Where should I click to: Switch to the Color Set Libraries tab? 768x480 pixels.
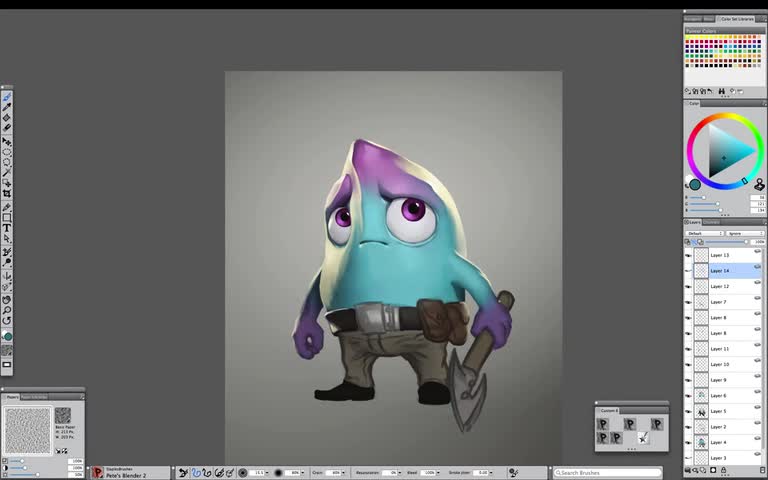[x=737, y=19]
